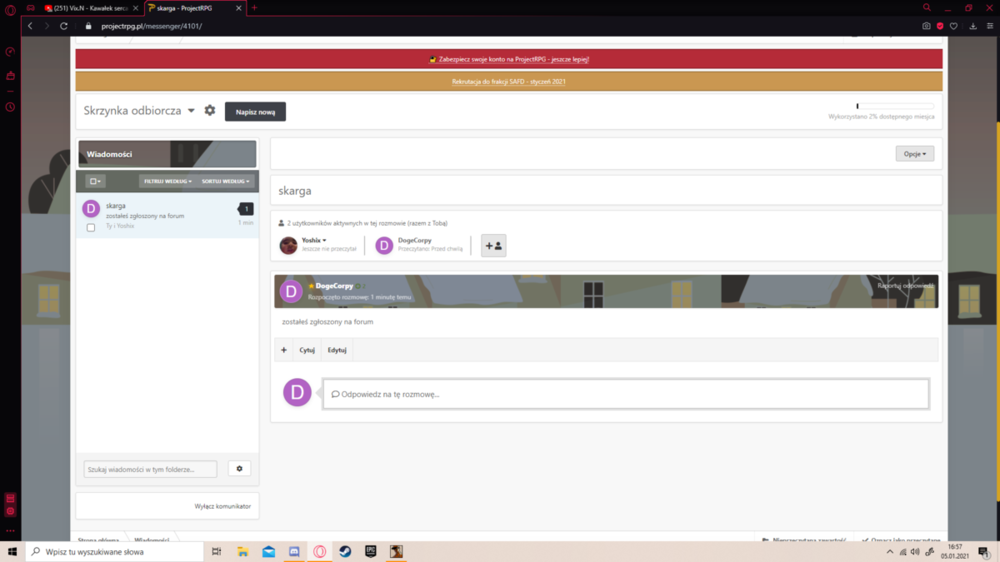Click unread count badge on skarga

click(246, 209)
